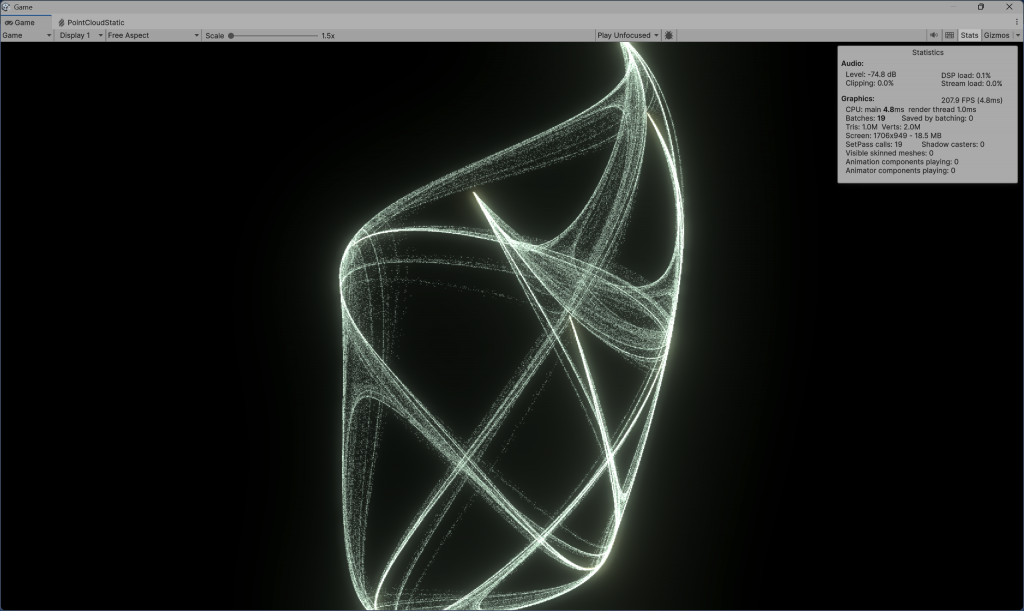Screen dimensions: 1024x611
Task: Click Animator components playing: 0 text
Action: 900,170
